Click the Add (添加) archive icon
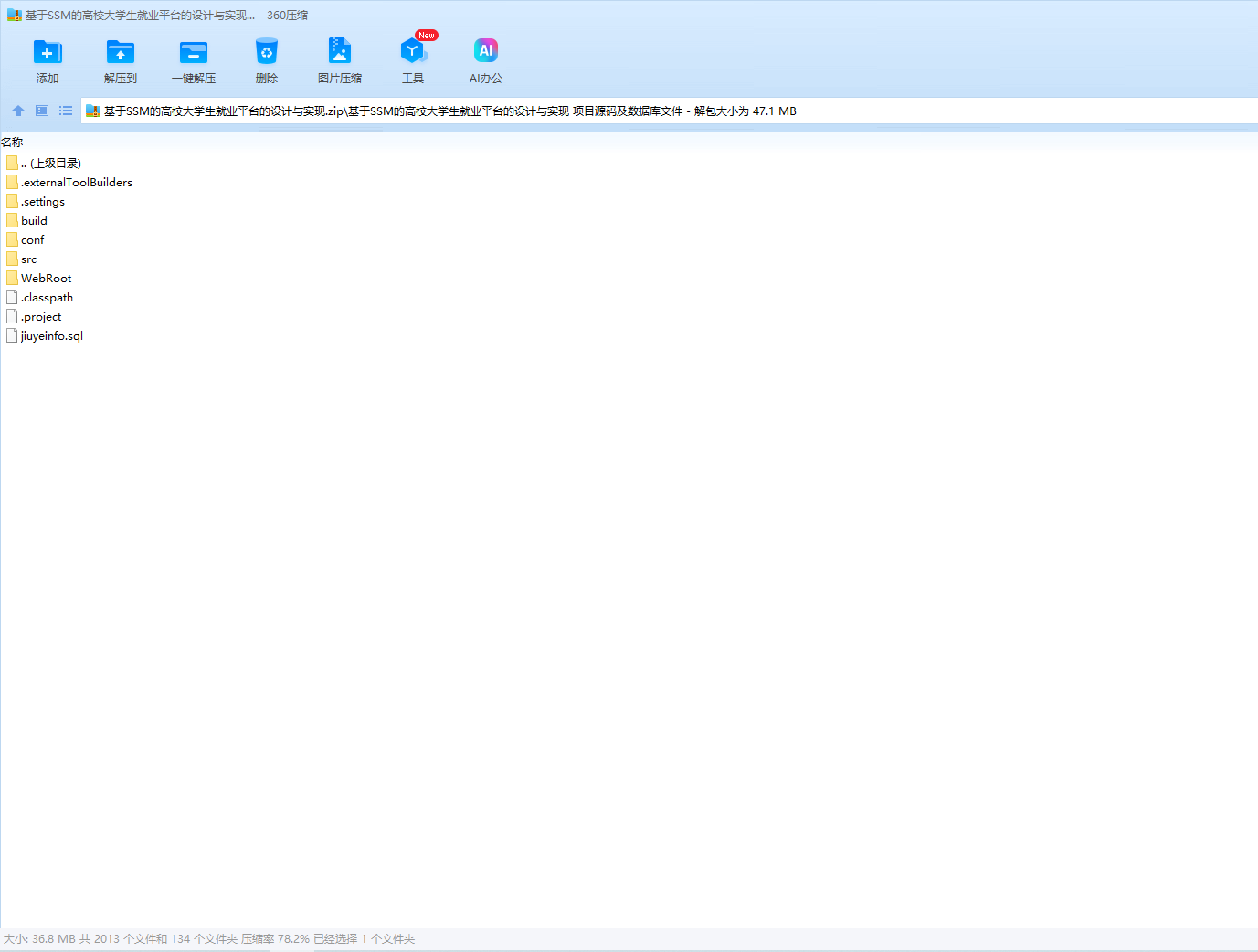1258x952 pixels. pos(48,53)
